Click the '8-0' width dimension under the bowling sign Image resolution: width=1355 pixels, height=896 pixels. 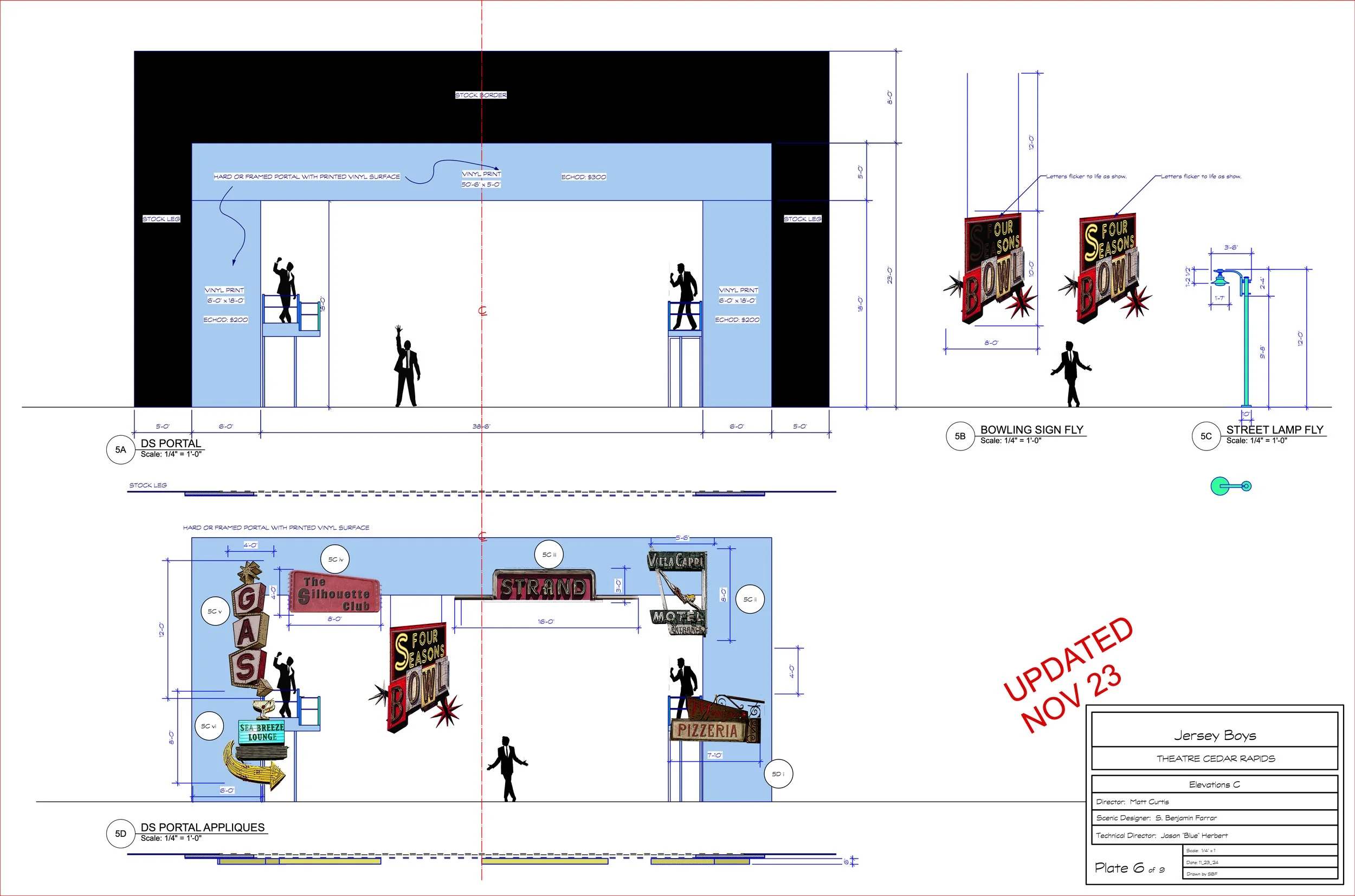991,343
